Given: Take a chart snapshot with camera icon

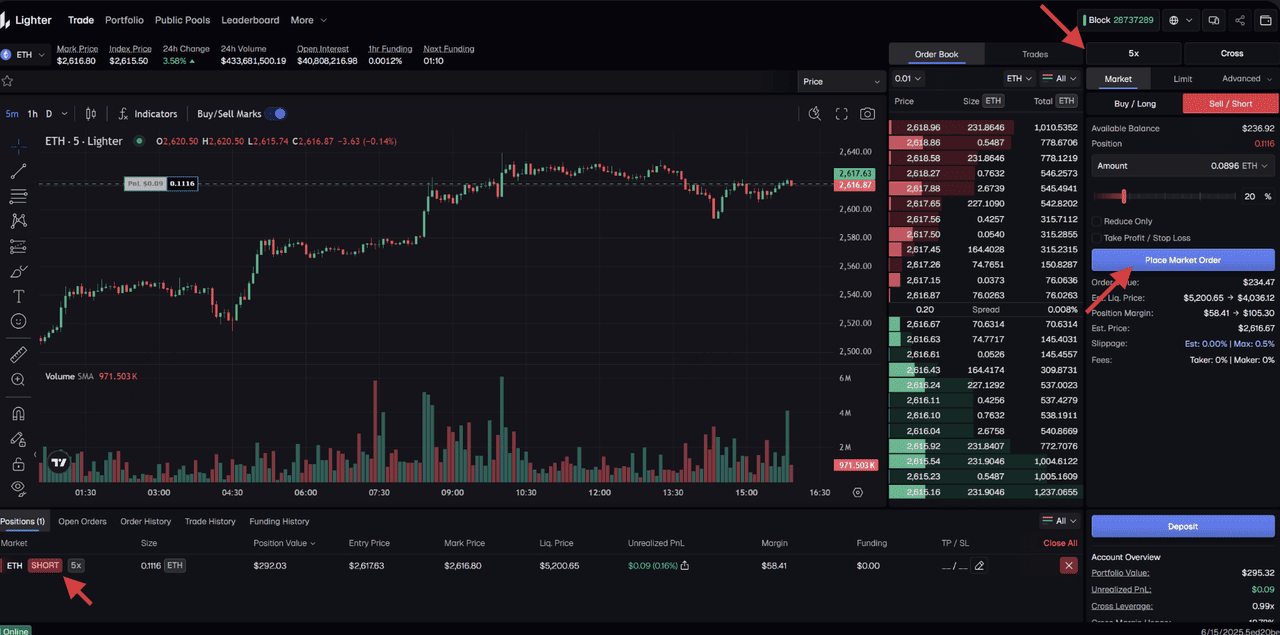Looking at the screenshot, I should (867, 114).
